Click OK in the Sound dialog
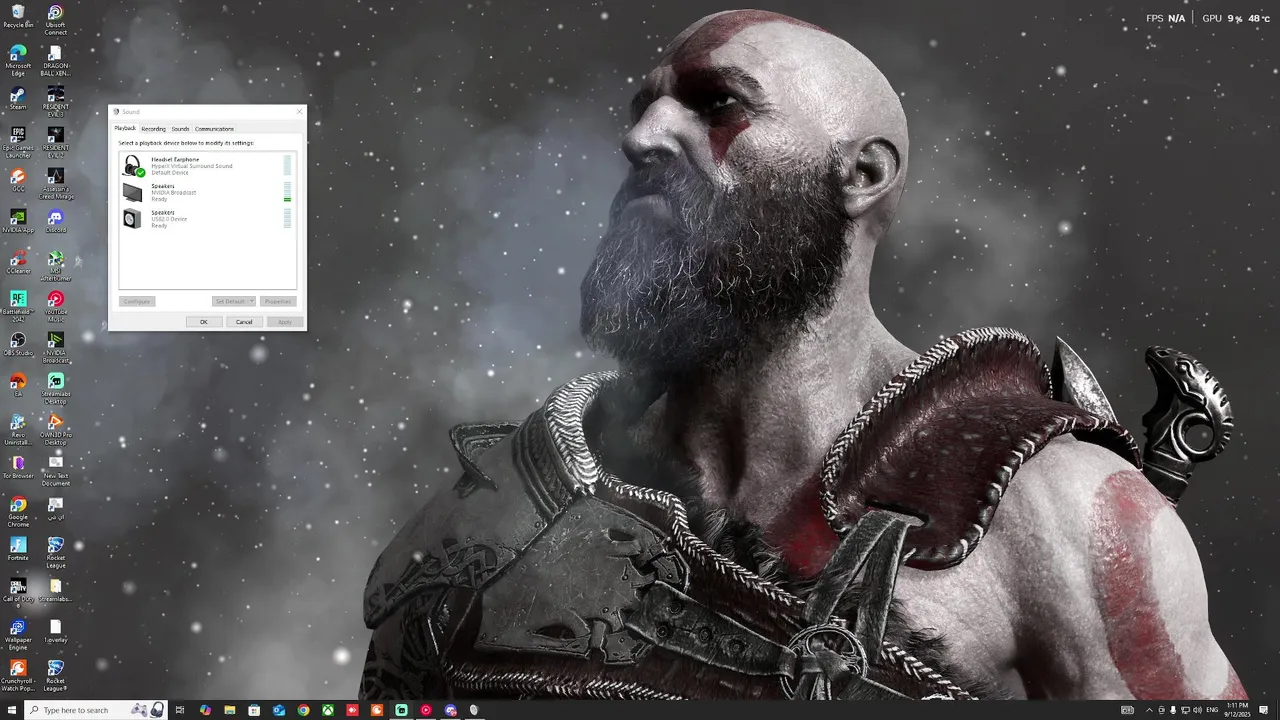This screenshot has width=1280, height=720. point(204,322)
